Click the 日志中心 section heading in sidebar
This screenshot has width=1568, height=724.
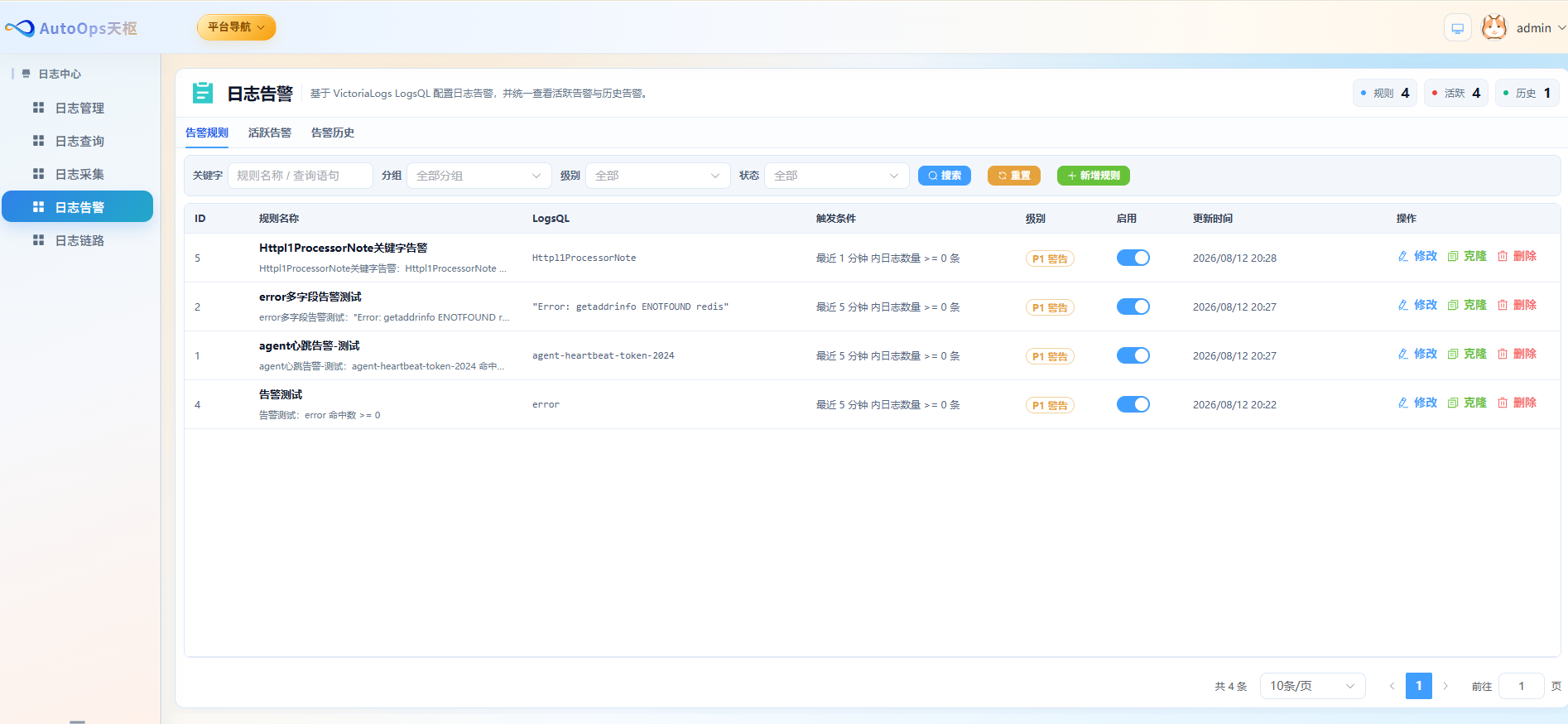coord(60,74)
